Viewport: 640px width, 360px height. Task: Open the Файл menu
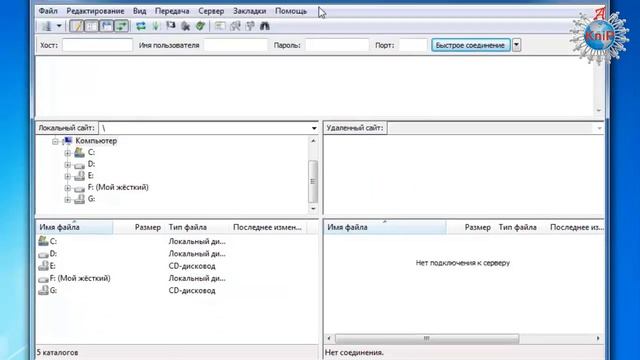48,11
